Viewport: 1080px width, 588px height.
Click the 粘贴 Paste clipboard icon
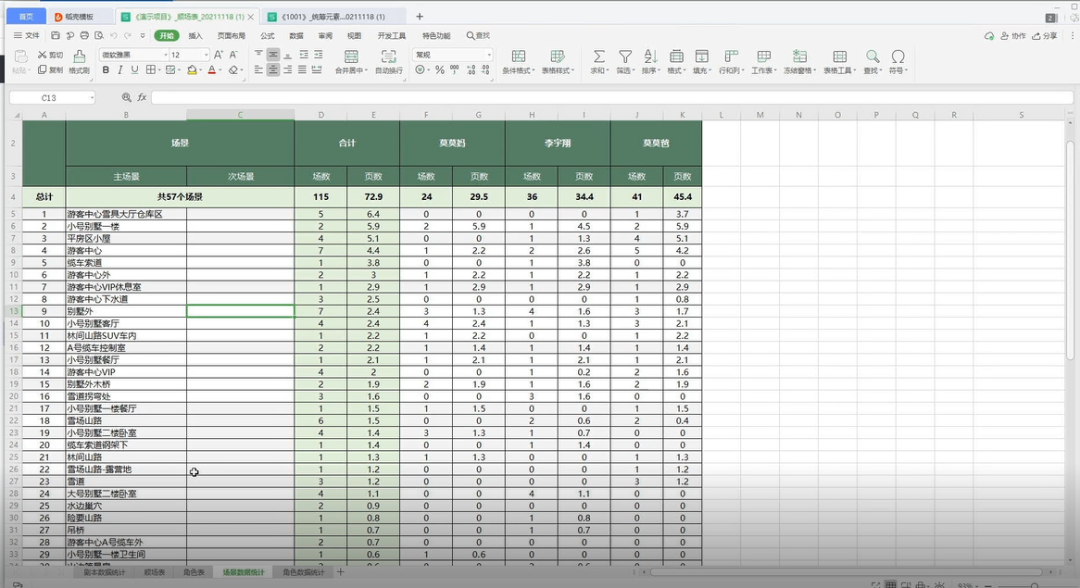[x=21, y=56]
